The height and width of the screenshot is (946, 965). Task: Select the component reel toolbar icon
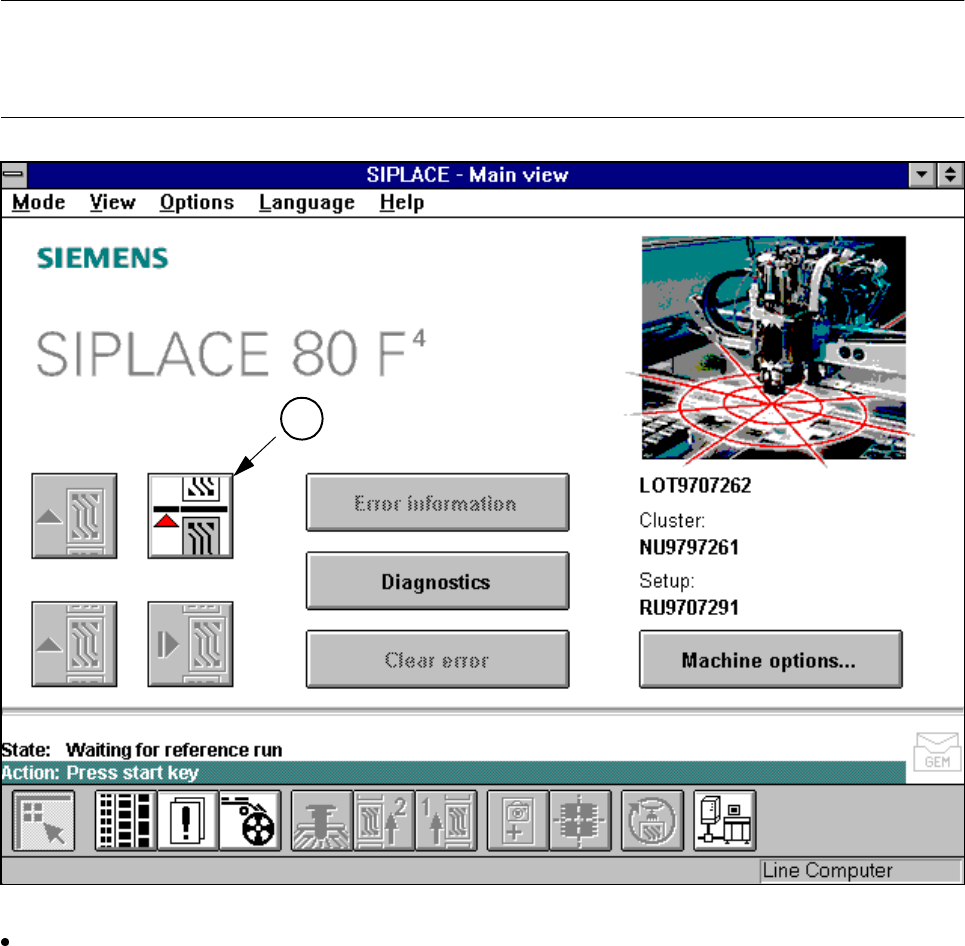(x=249, y=821)
